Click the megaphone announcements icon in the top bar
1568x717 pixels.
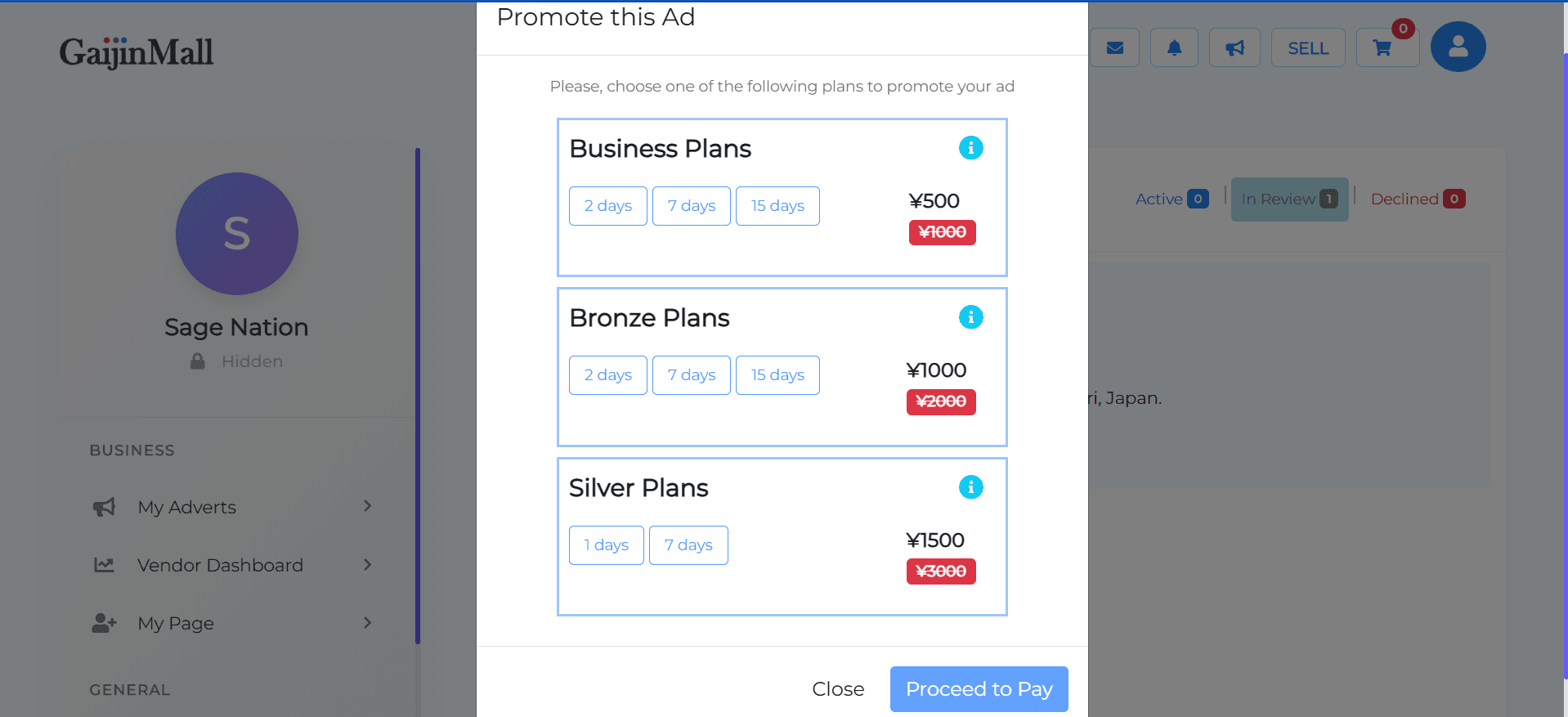1234,47
